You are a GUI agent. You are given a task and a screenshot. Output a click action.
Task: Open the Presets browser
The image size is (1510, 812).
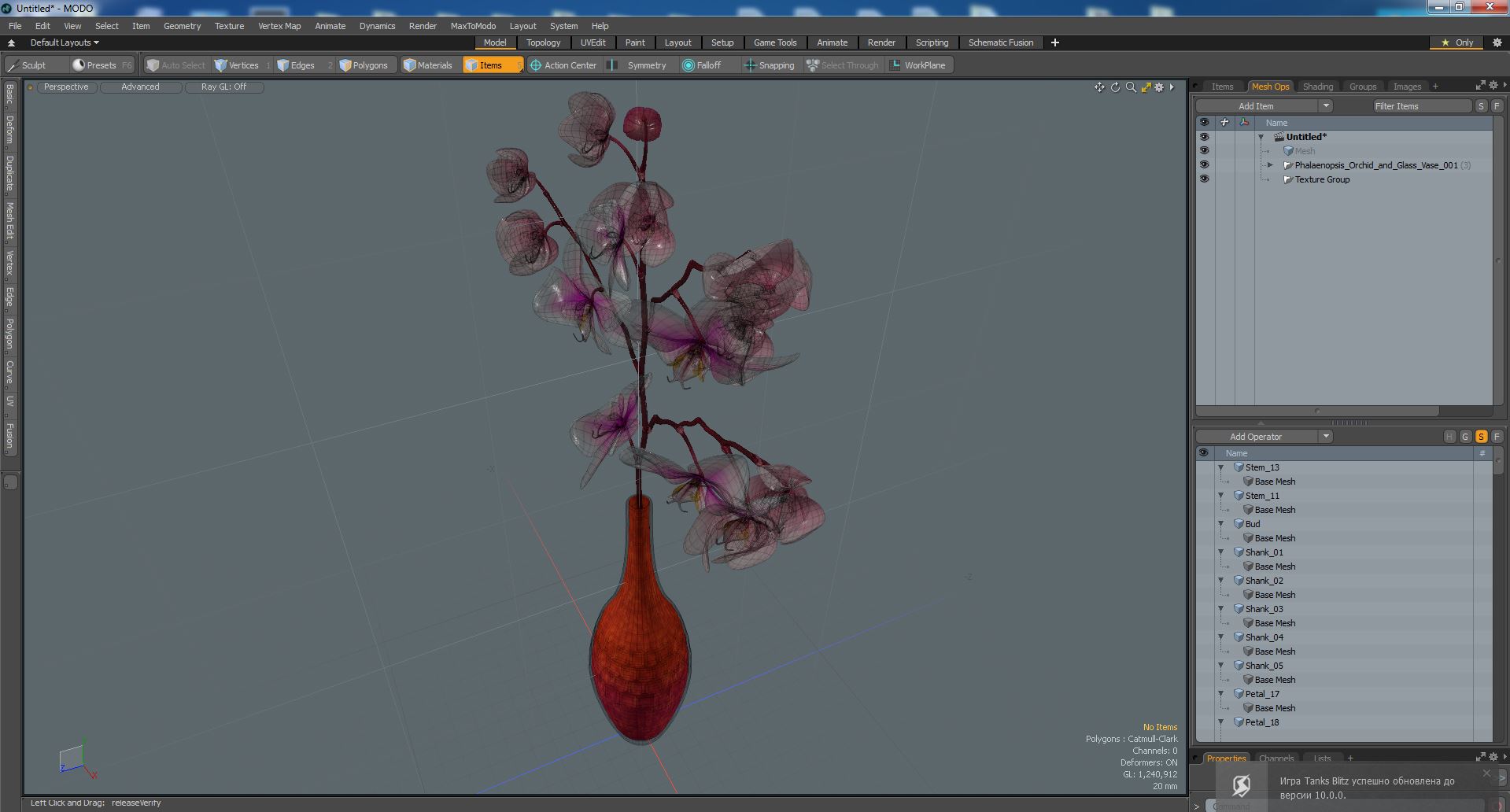click(101, 65)
